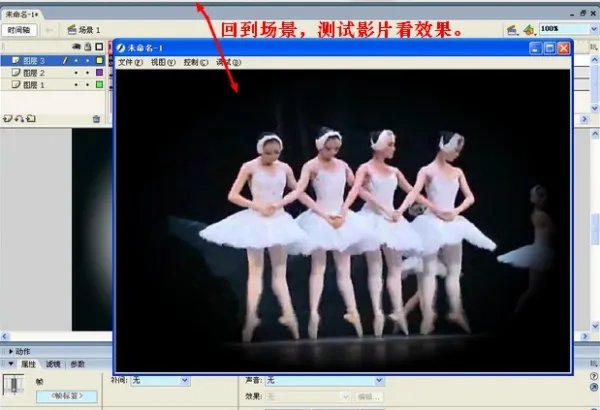Click the edit scene clapperboard icon

pos(512,29)
